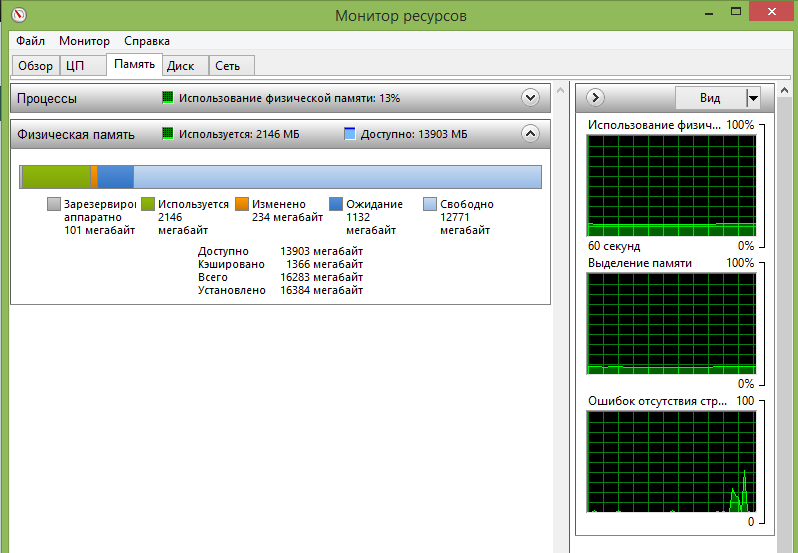Click scroll up arrow of graphs pane scrollbar
The width and height of the screenshot is (798, 553).
coord(784,91)
